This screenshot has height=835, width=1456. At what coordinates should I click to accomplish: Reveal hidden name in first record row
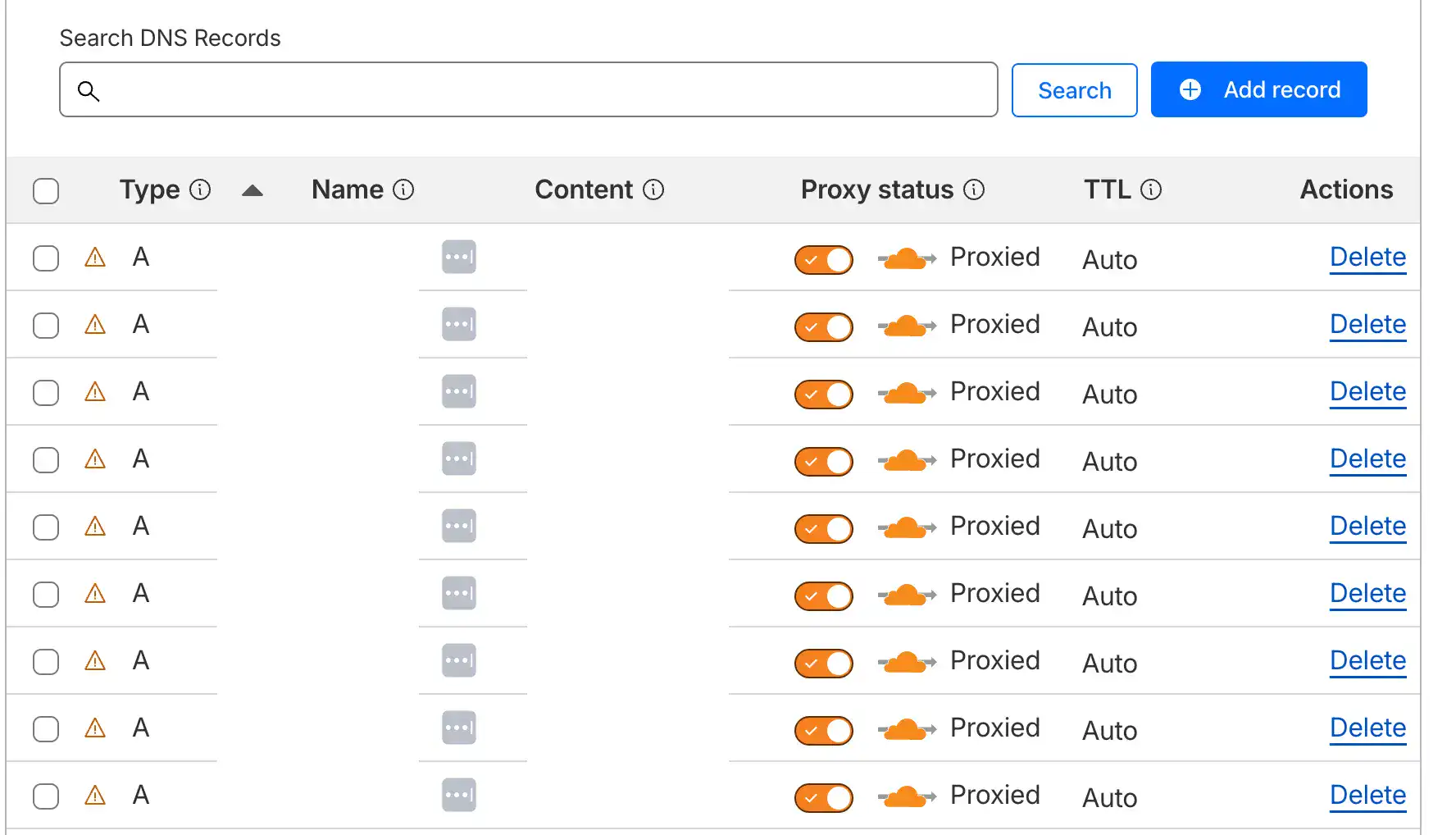pyautogui.click(x=459, y=257)
